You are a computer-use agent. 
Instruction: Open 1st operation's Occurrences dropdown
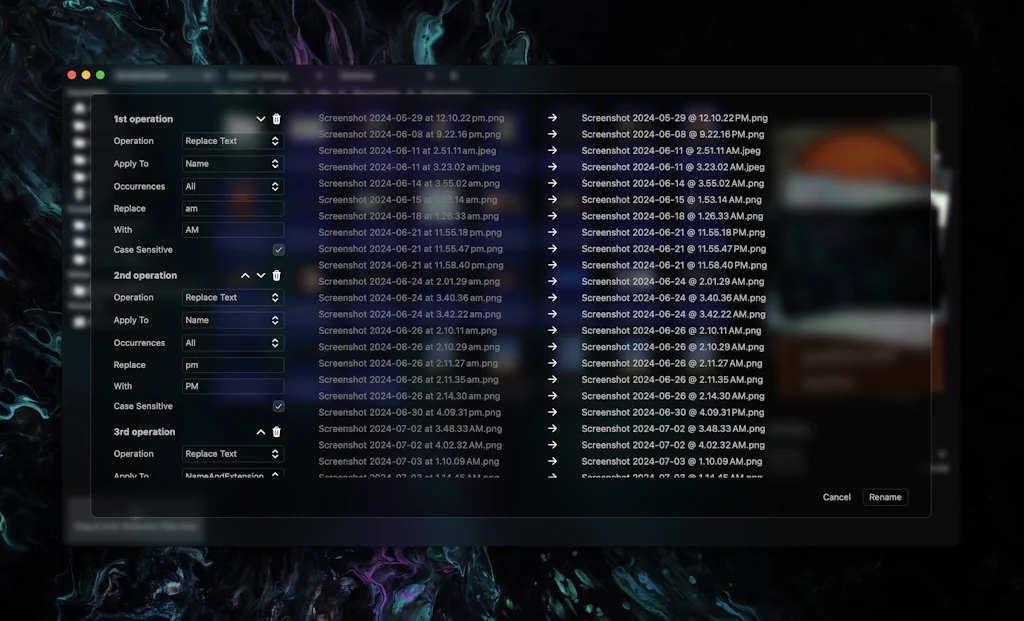[x=232, y=187]
